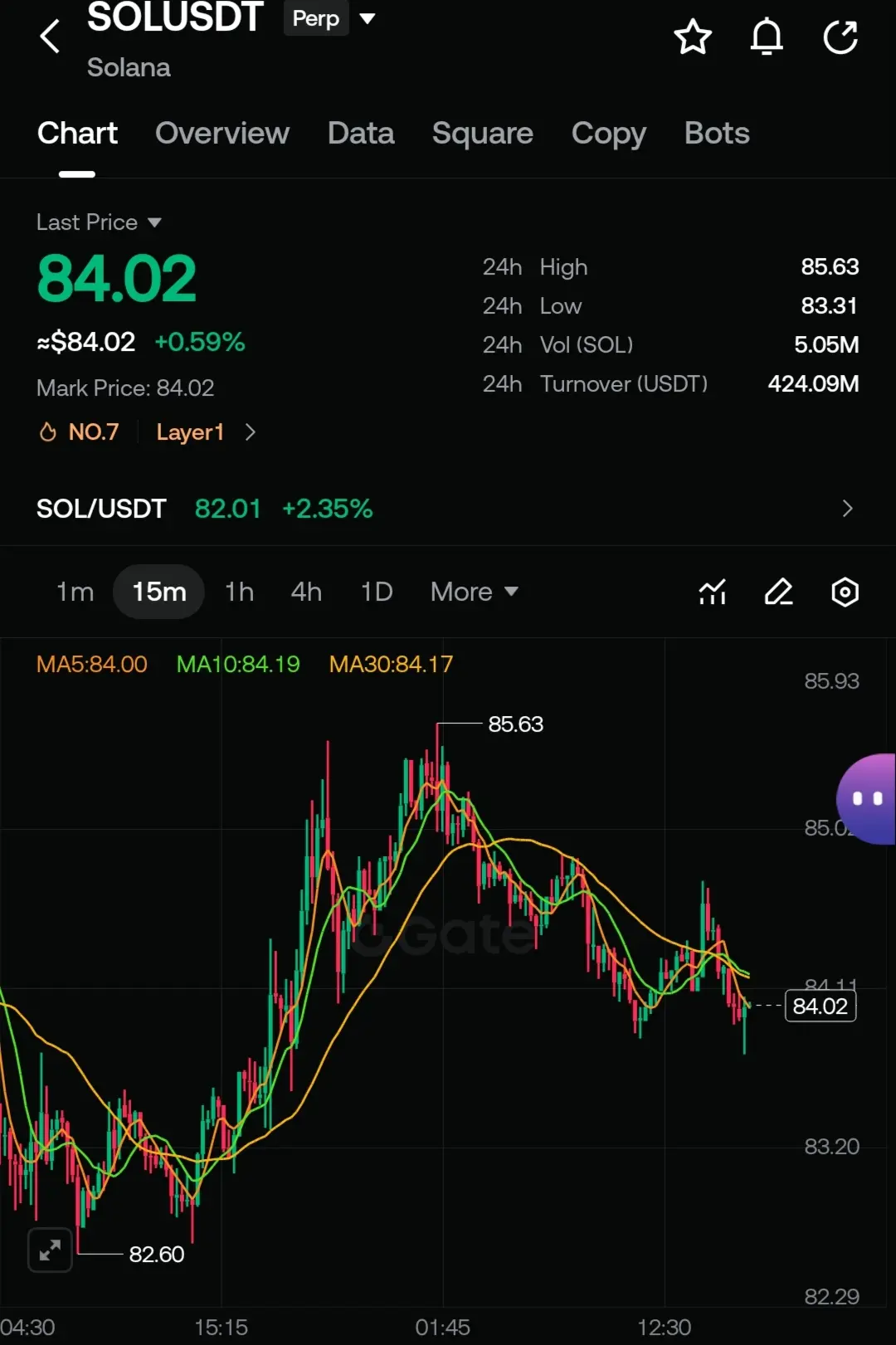Select the 15m timeframe
This screenshot has height=1345, width=896.
pos(158,592)
